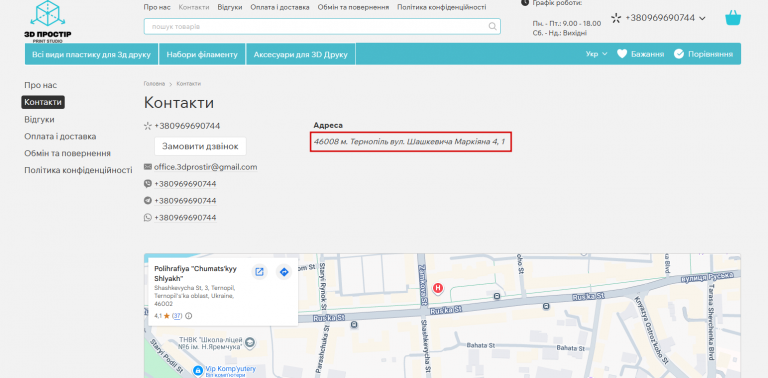Image resolution: width=768 pixels, height=378 pixels.
Task: Expand the header phone number dropdown
Action: click(702, 19)
